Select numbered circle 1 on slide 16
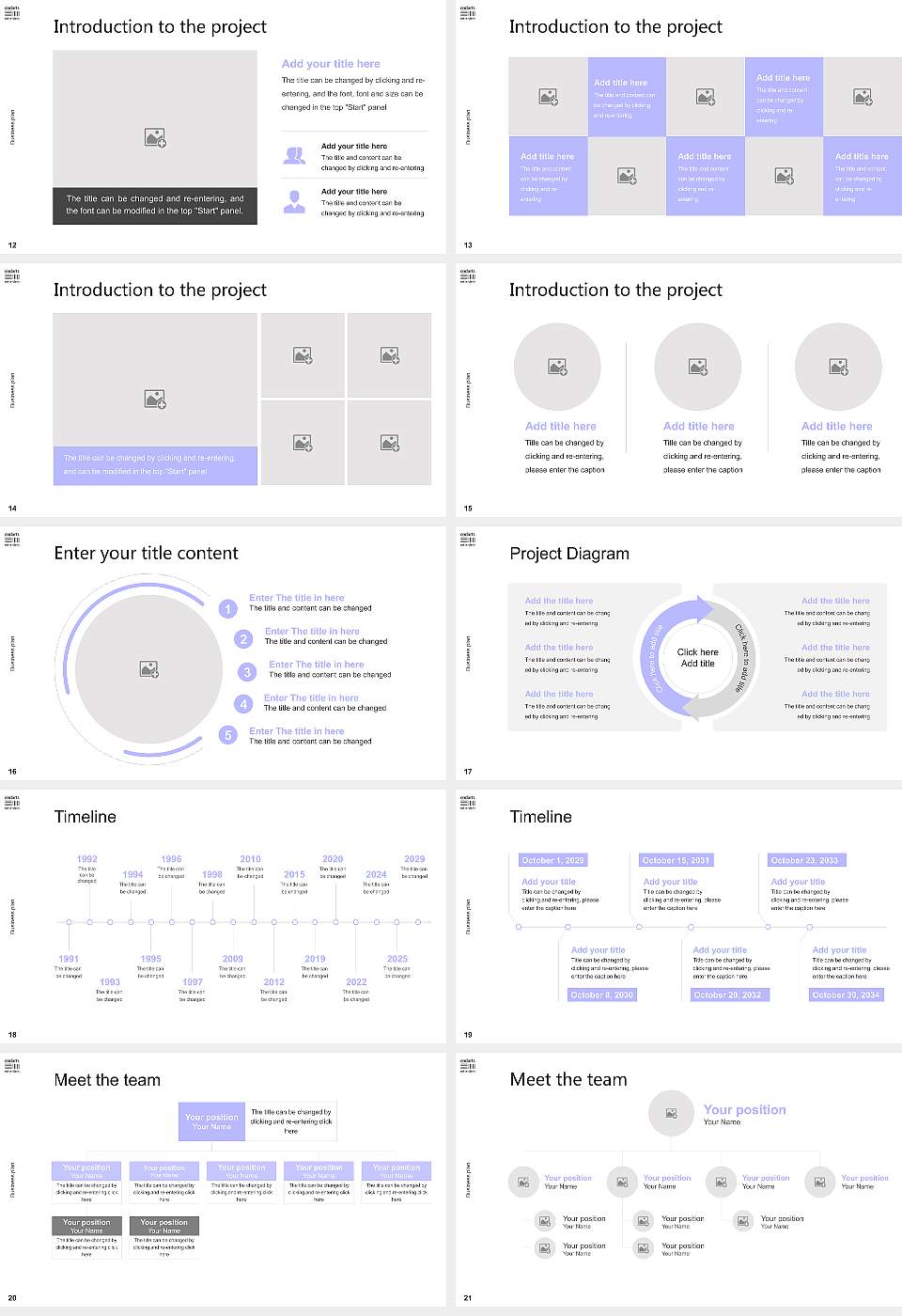The height and width of the screenshot is (1316, 902). click(227, 609)
